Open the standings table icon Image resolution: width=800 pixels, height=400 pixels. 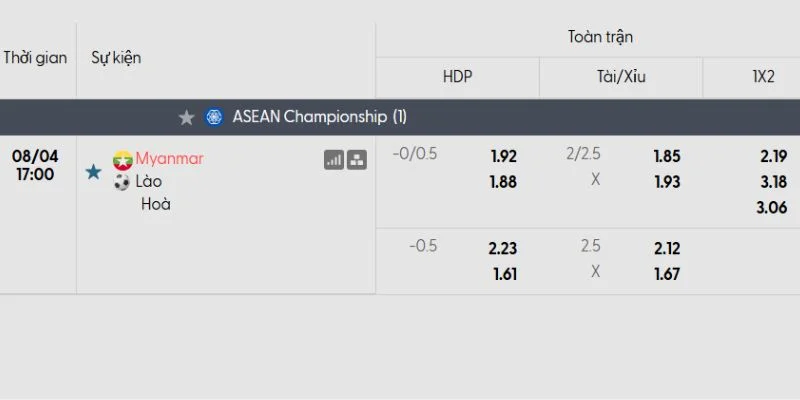click(x=357, y=160)
